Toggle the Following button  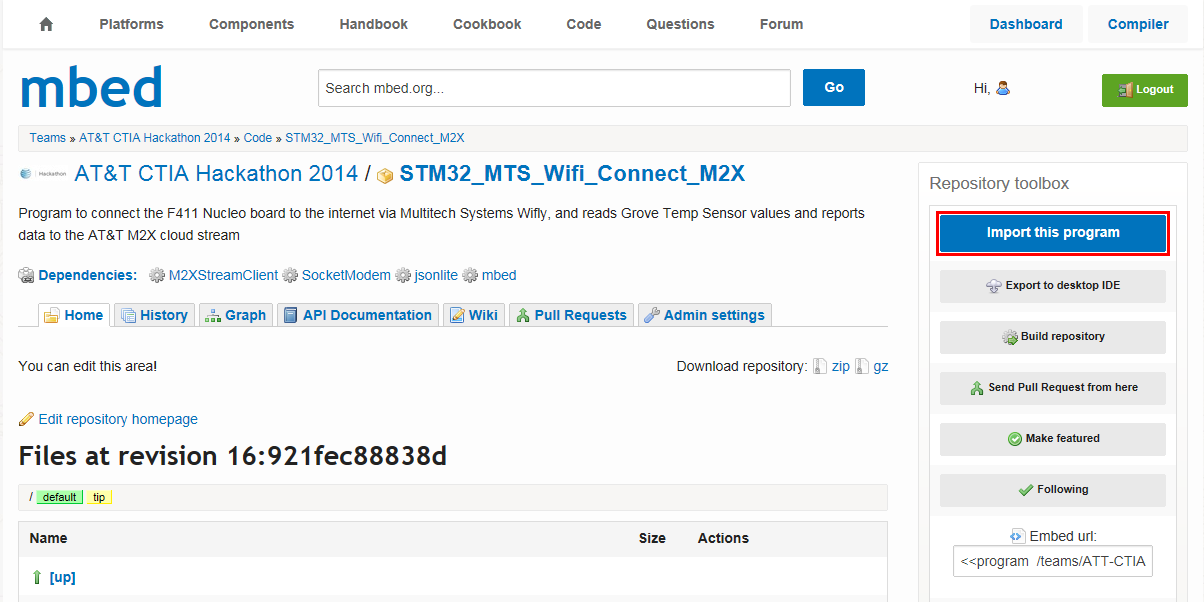point(1052,490)
